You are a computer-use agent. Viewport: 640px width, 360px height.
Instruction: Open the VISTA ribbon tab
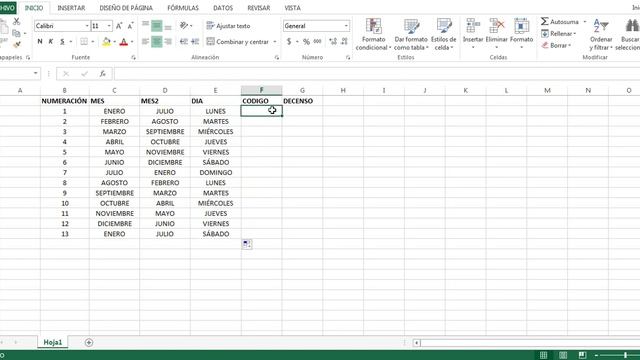pos(292,8)
